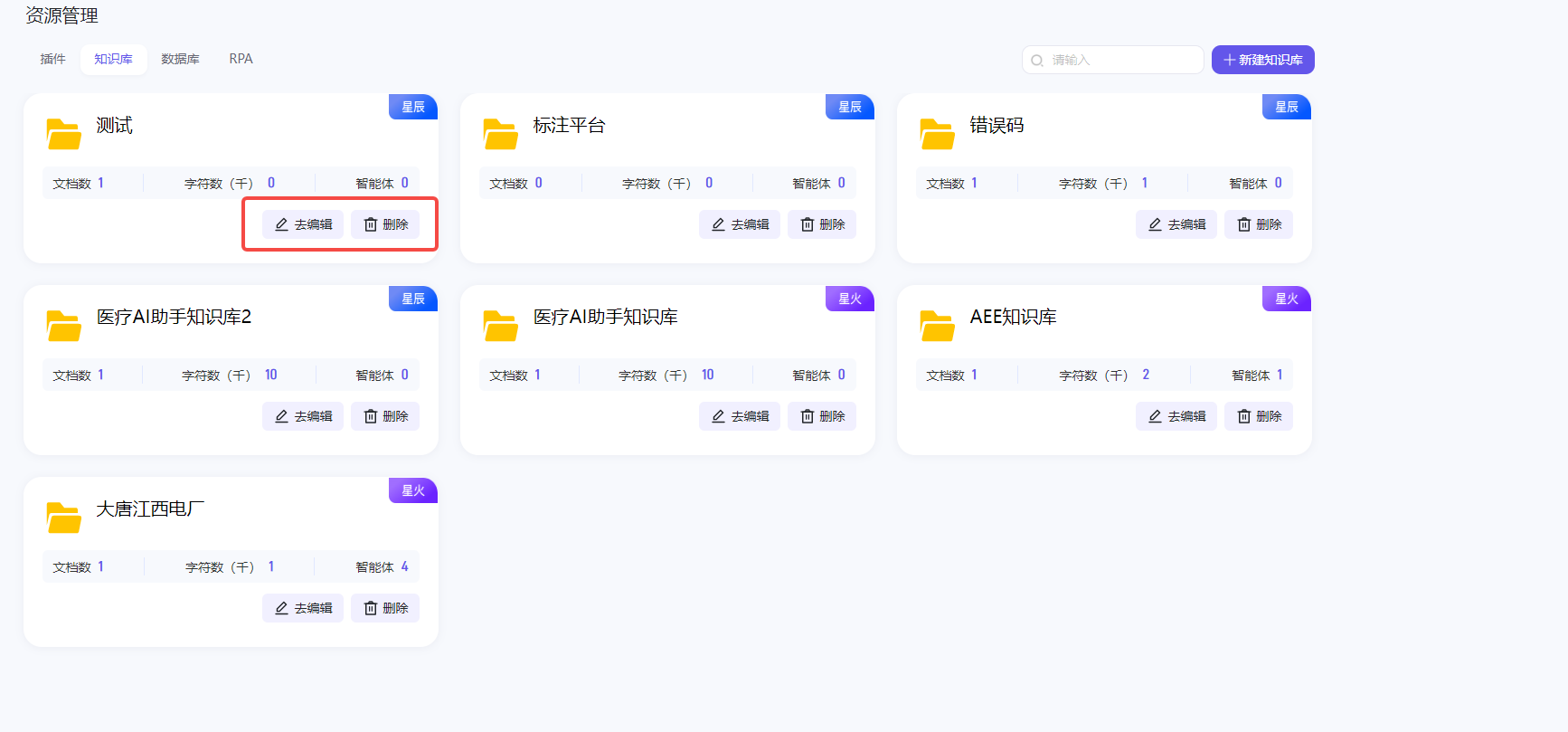Click 星火 badge on 医疗AI助手知识库 card
This screenshot has width=1568, height=732.
[x=849, y=299]
